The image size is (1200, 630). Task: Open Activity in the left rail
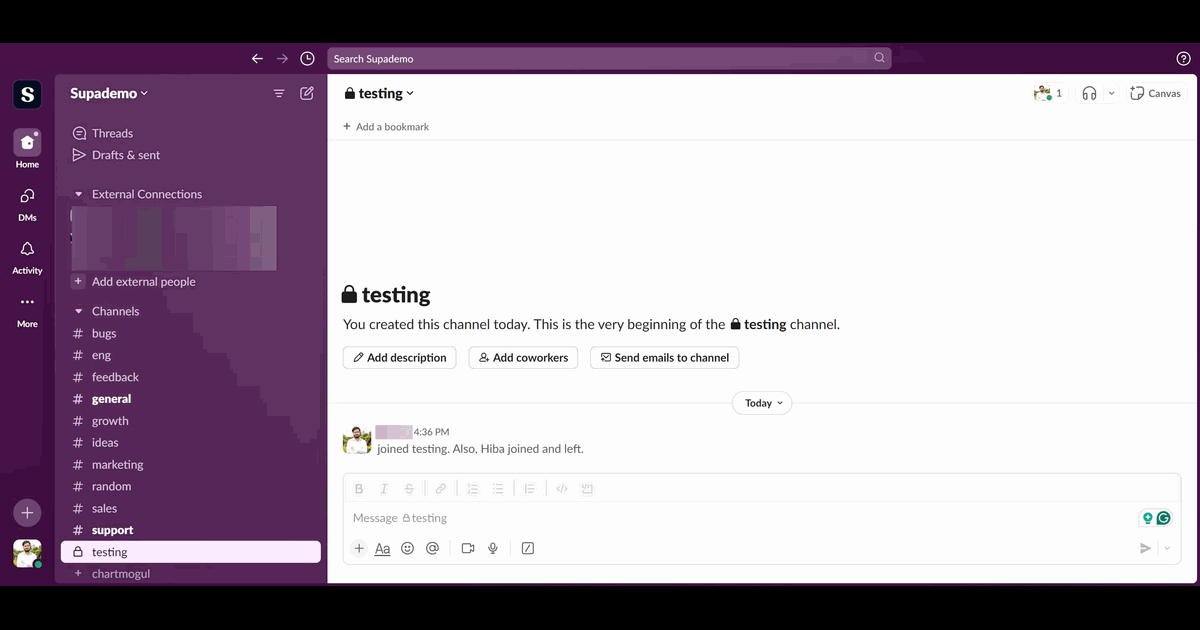point(27,257)
